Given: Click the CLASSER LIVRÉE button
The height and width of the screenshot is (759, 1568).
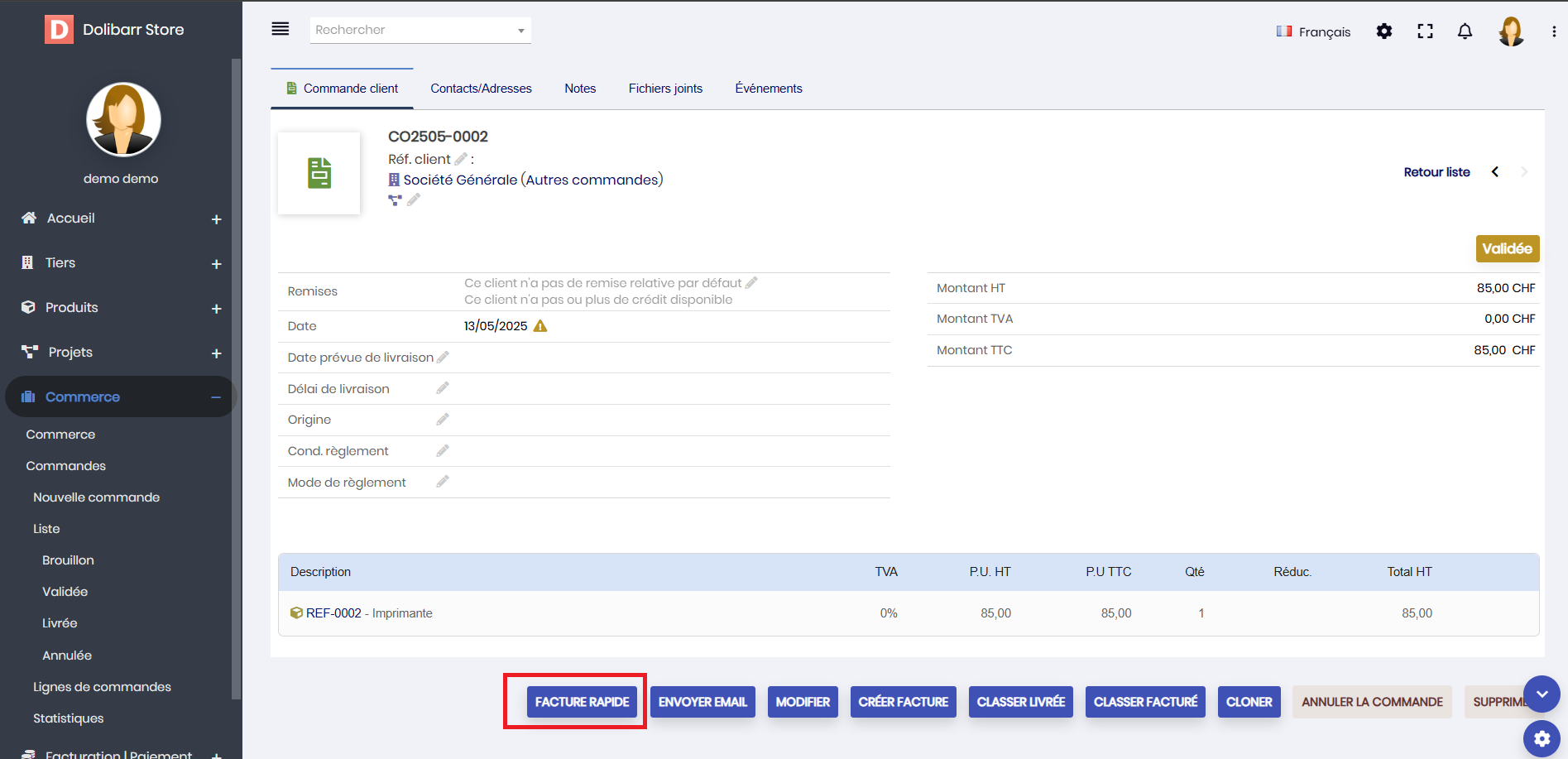Looking at the screenshot, I should (1020, 702).
